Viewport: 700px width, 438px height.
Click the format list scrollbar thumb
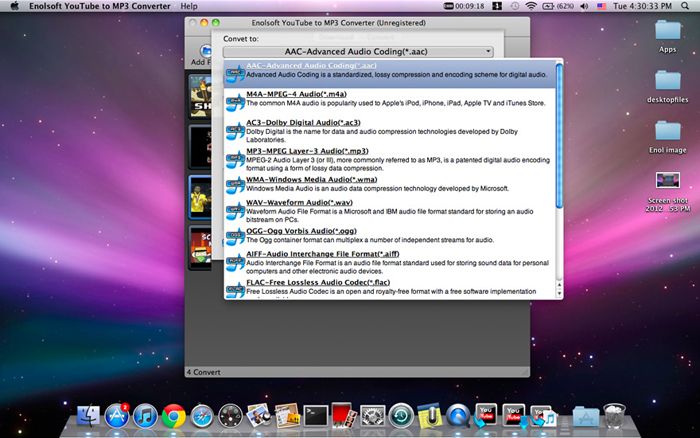click(x=559, y=135)
